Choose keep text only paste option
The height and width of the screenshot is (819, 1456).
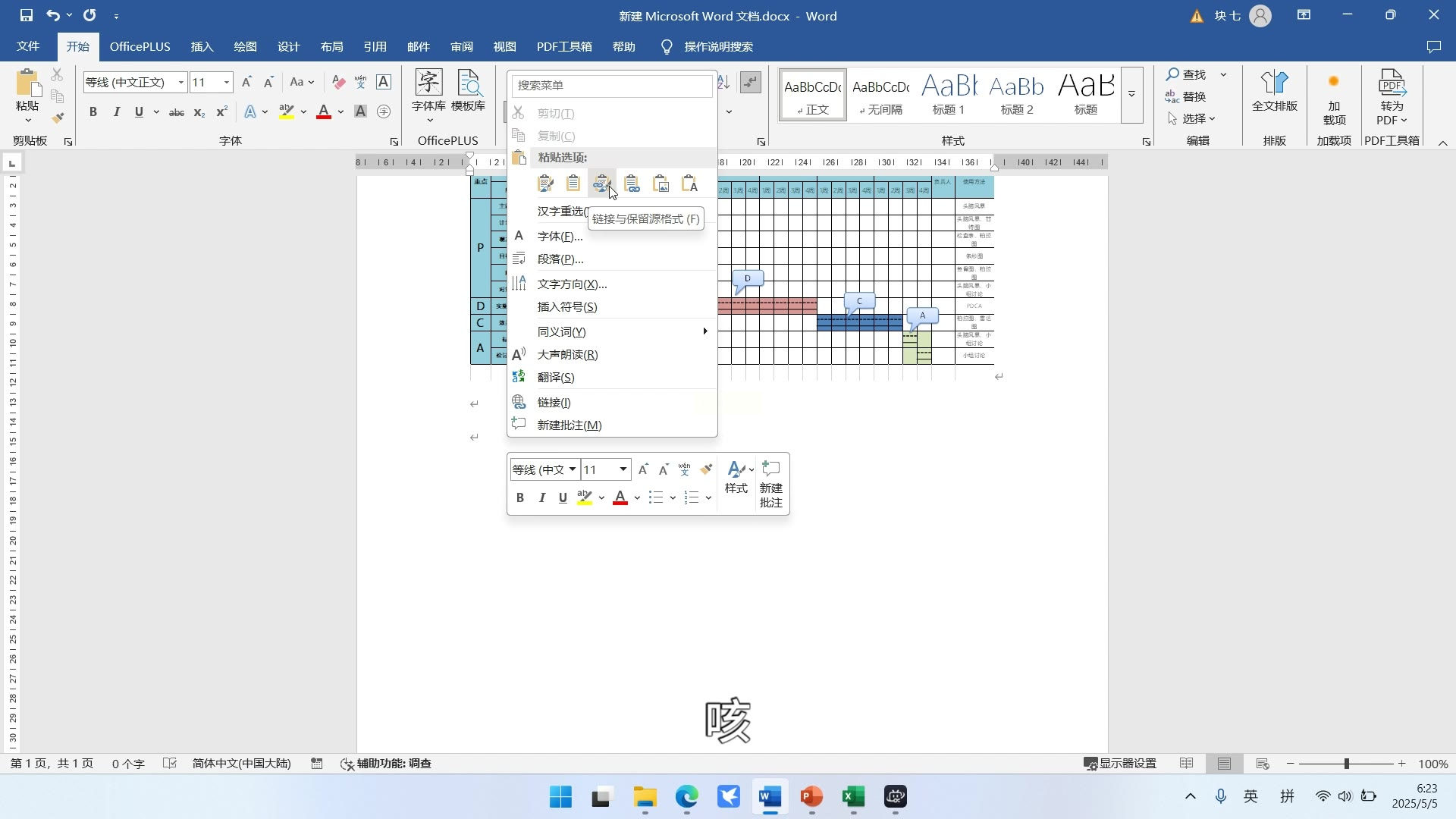tap(689, 184)
